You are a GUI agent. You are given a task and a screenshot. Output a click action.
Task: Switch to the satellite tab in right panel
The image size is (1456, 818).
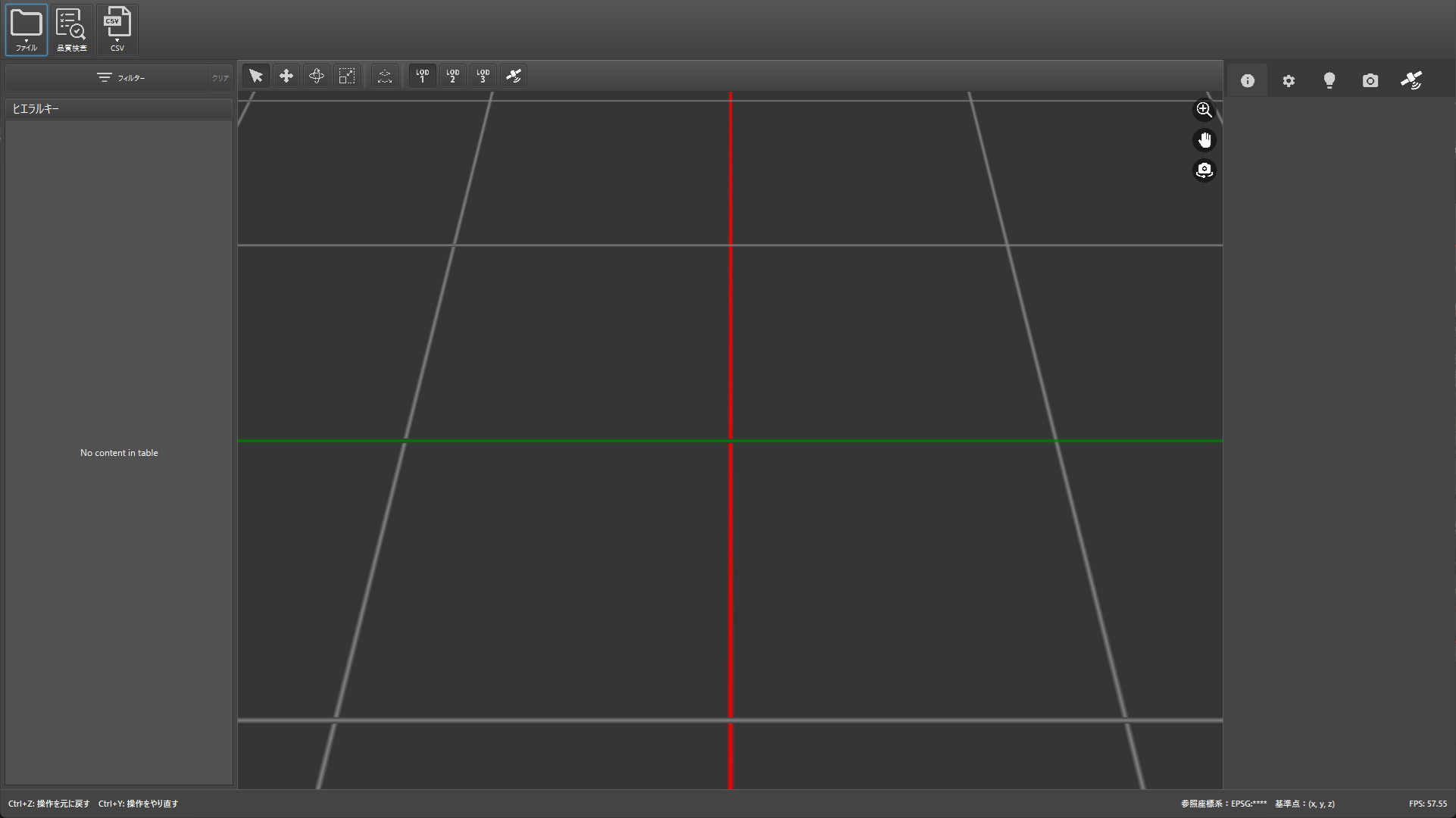(1411, 80)
